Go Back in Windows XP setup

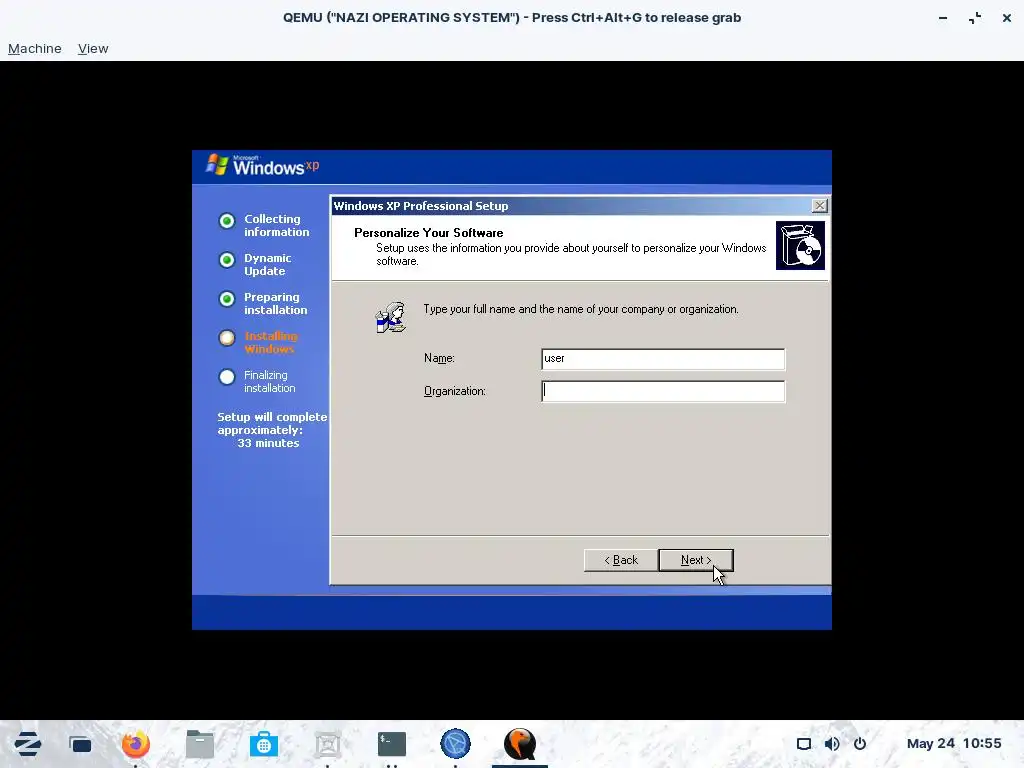click(x=620, y=560)
